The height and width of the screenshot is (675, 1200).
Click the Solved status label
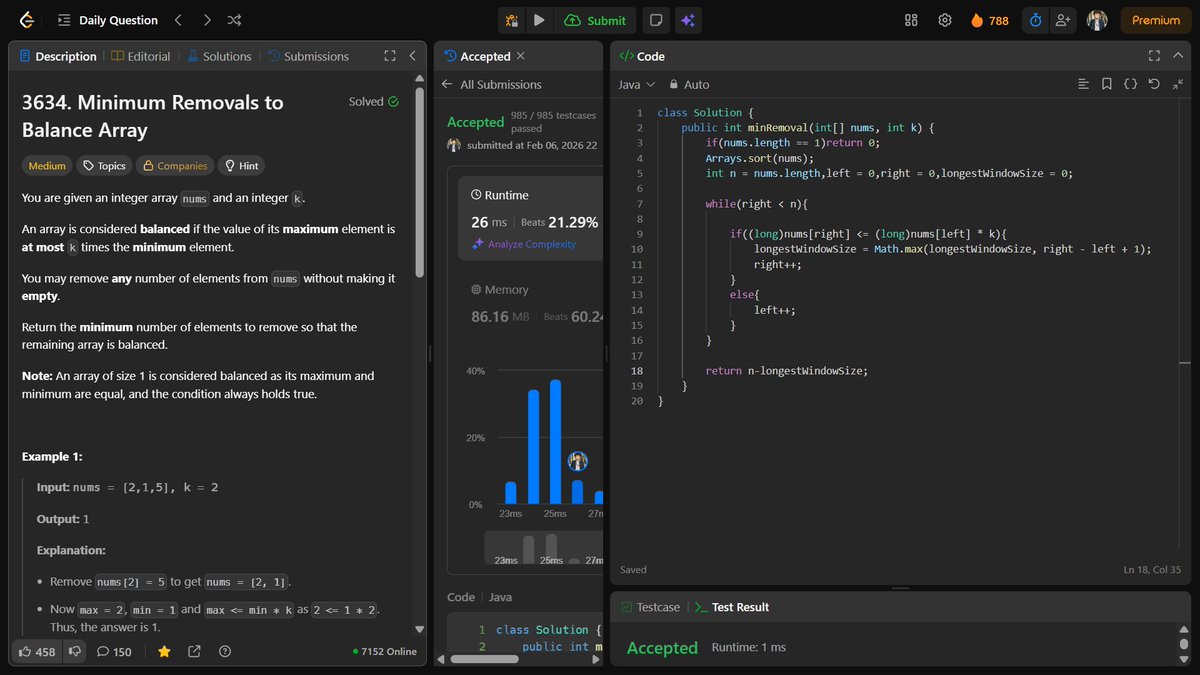373,102
